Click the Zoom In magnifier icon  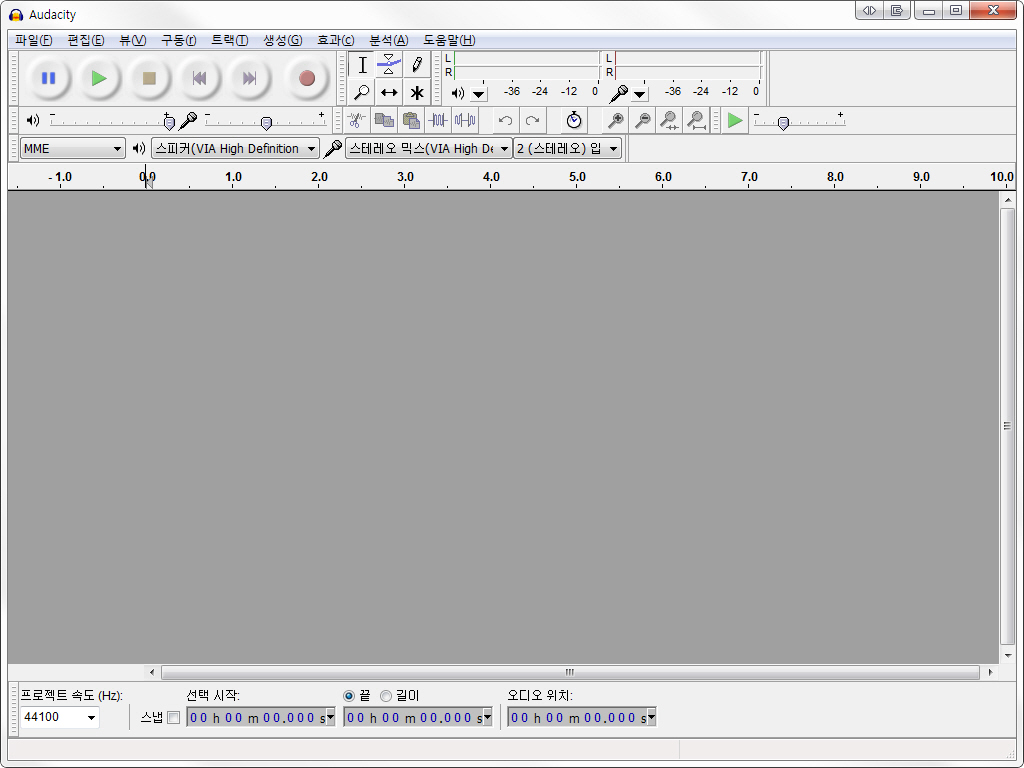click(x=615, y=120)
